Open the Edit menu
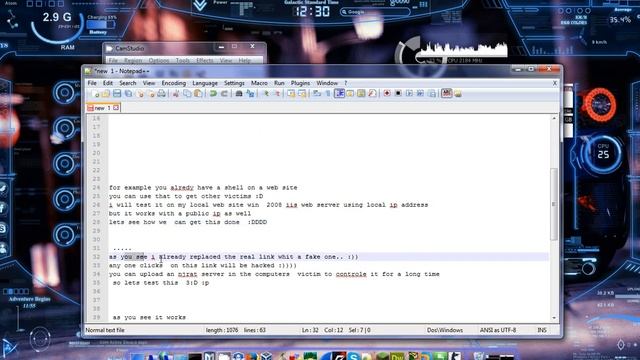Image resolution: width=640 pixels, height=360 pixels. [x=108, y=83]
